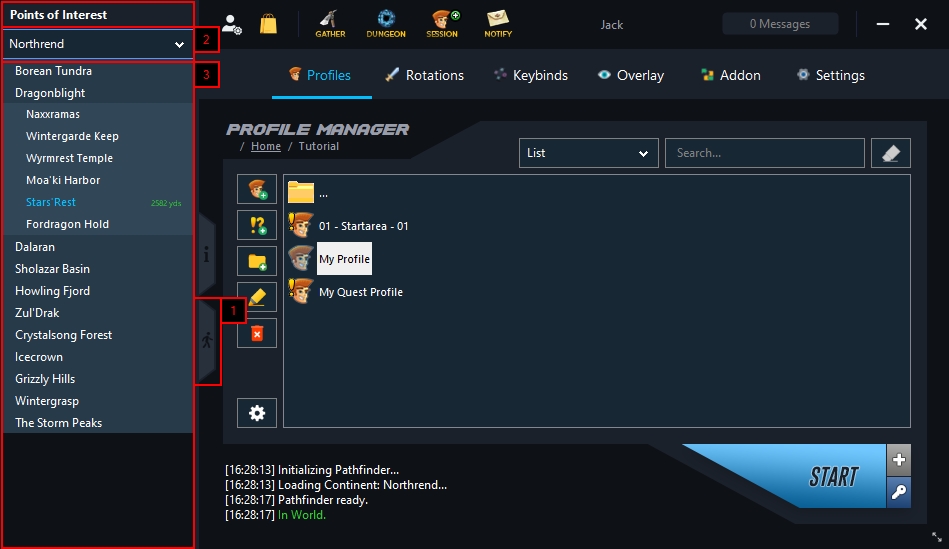Expand the Northrend continent dropdown
The width and height of the screenshot is (949, 549).
[97, 44]
